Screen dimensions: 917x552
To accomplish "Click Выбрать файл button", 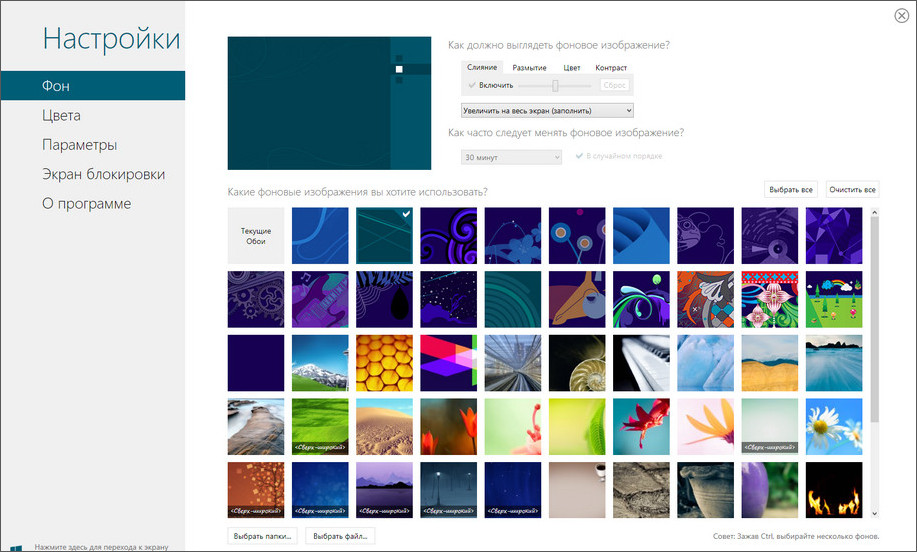I will click(x=340, y=536).
